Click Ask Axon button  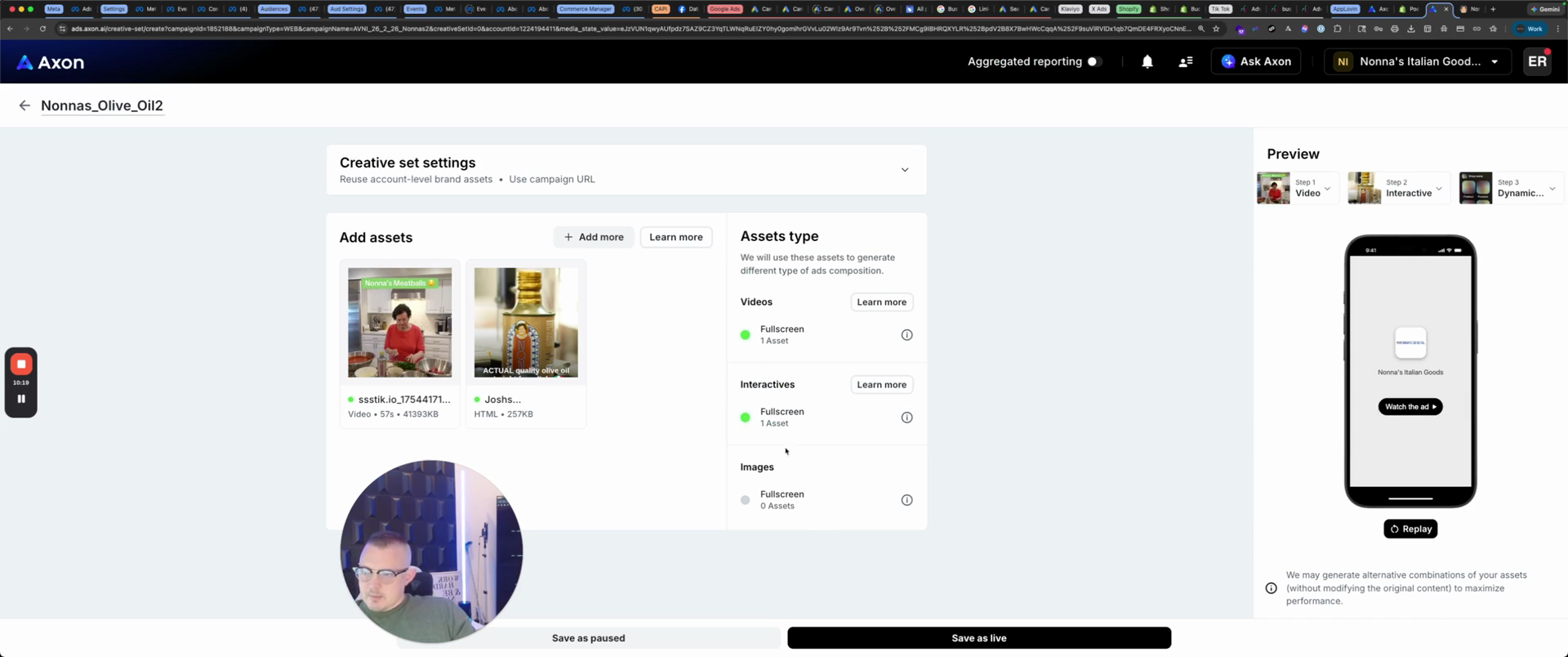(1256, 62)
